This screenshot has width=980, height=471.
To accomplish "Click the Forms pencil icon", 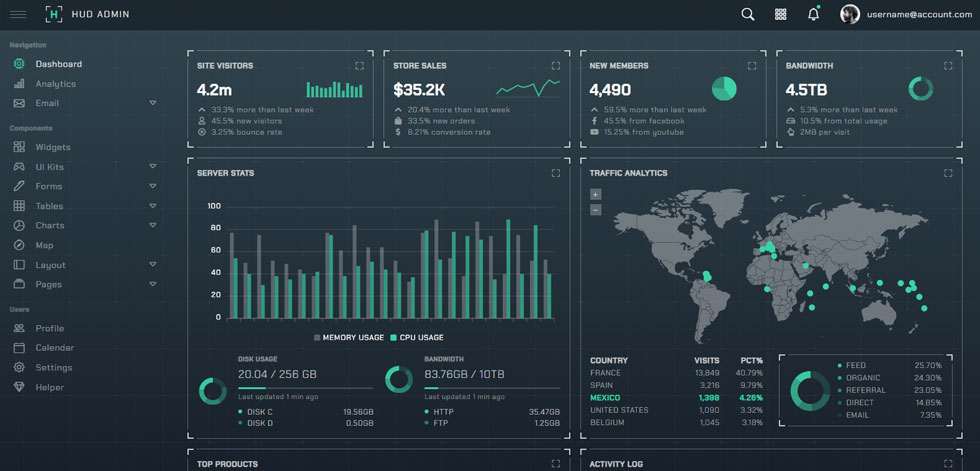I will (x=19, y=186).
